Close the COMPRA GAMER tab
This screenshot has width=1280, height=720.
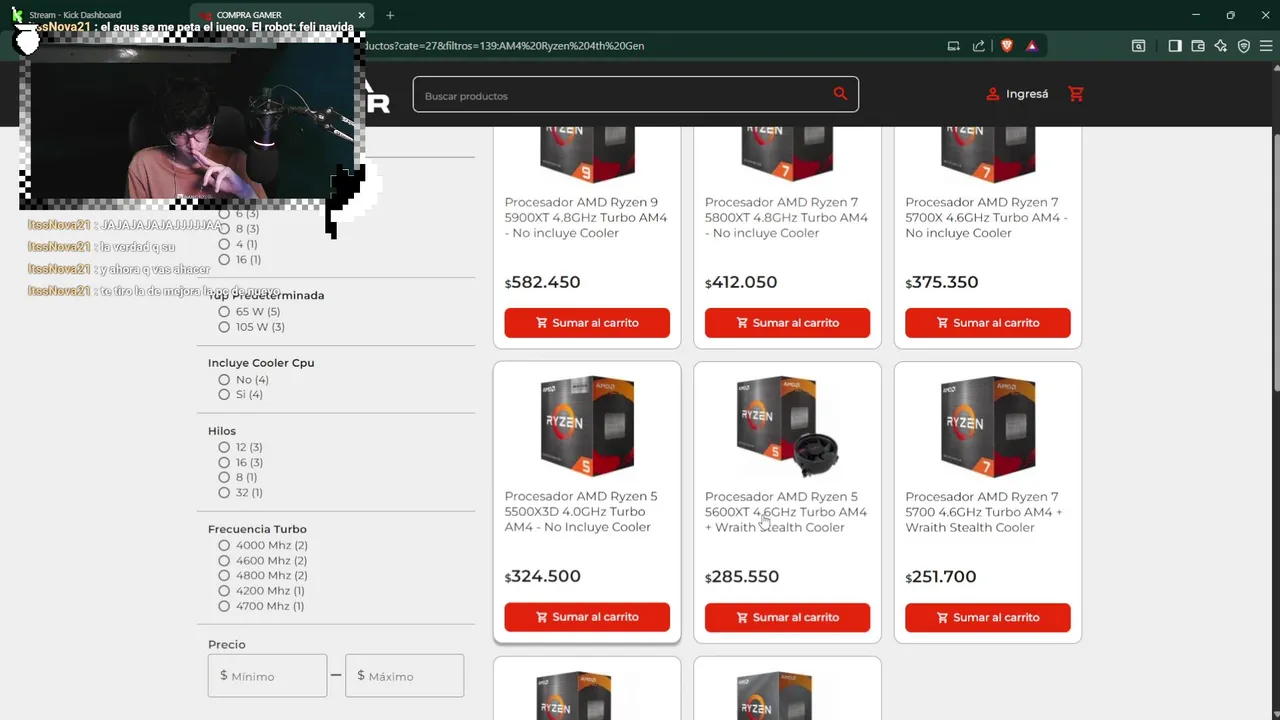(364, 15)
